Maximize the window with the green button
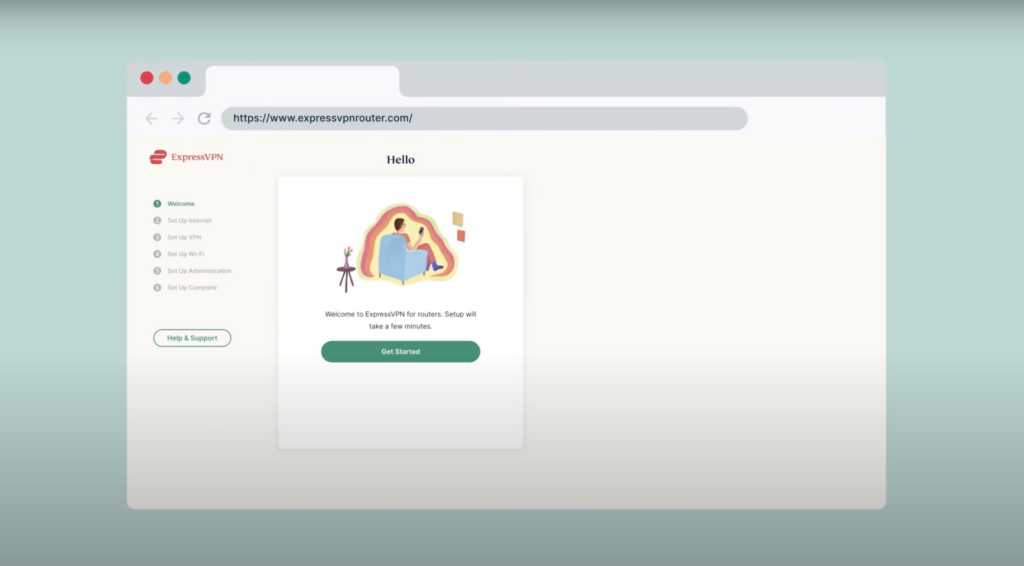Image resolution: width=1024 pixels, height=566 pixels. coord(184,78)
